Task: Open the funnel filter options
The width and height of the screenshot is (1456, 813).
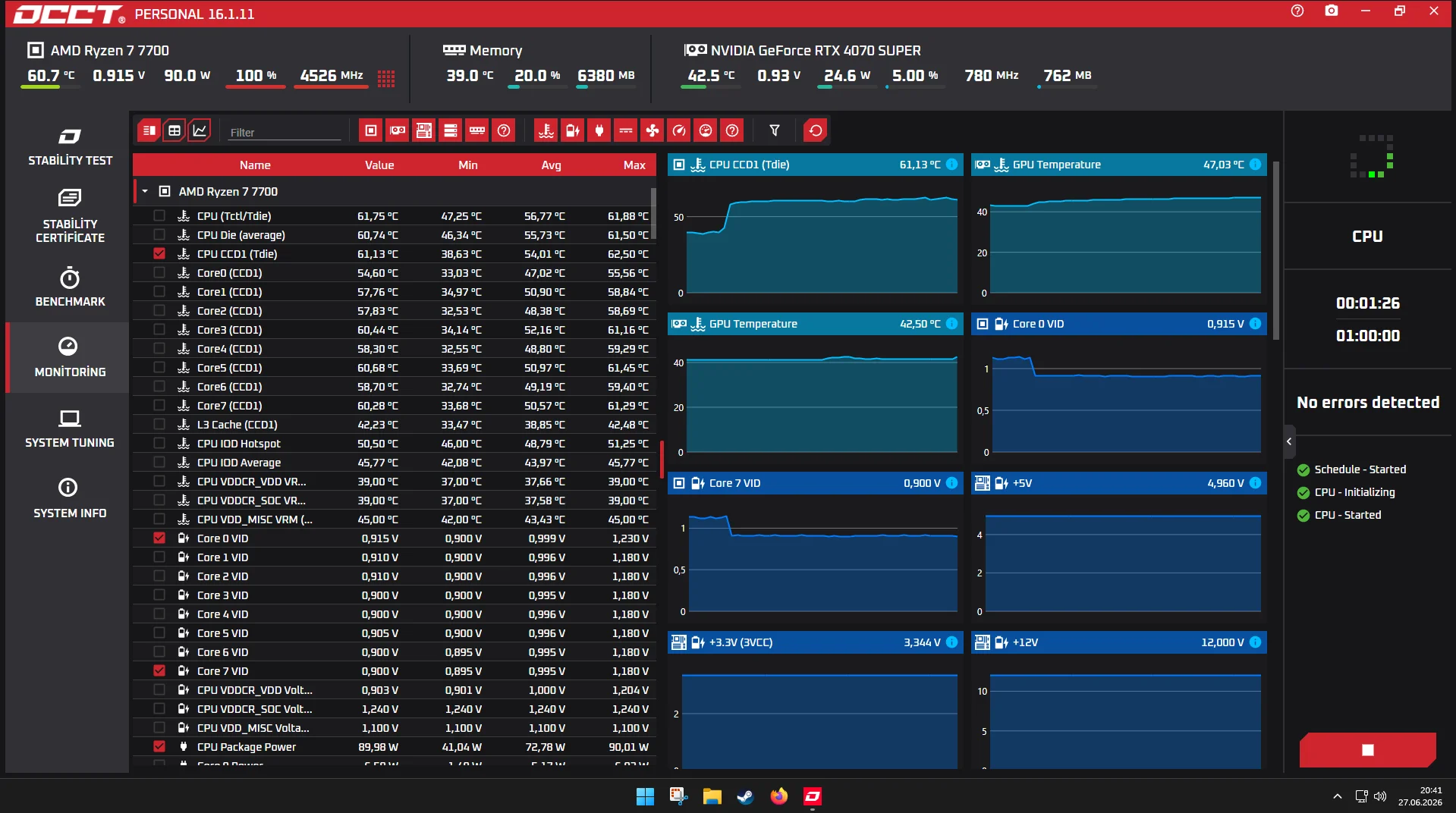Action: 775,130
